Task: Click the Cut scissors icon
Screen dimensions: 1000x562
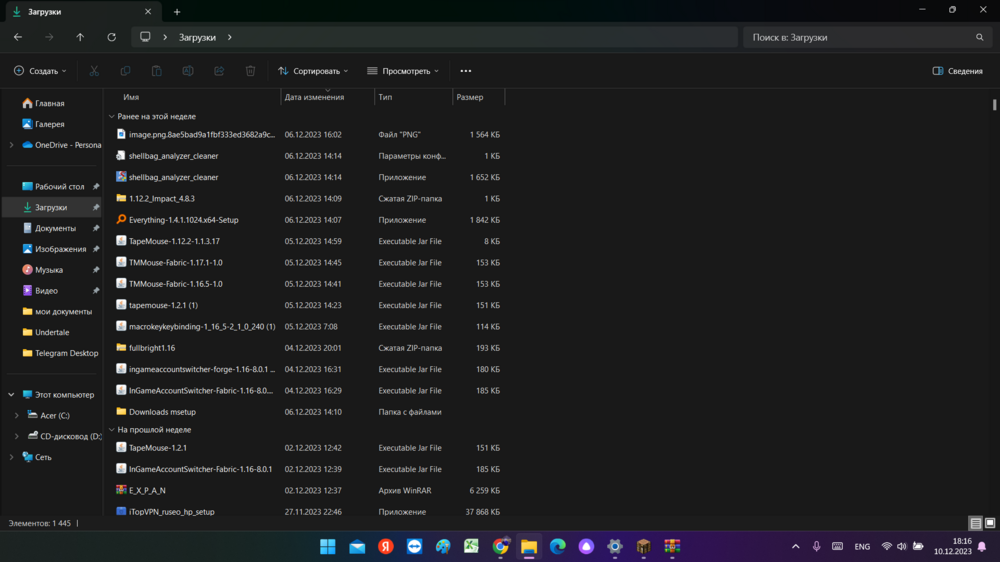Action: click(x=94, y=71)
